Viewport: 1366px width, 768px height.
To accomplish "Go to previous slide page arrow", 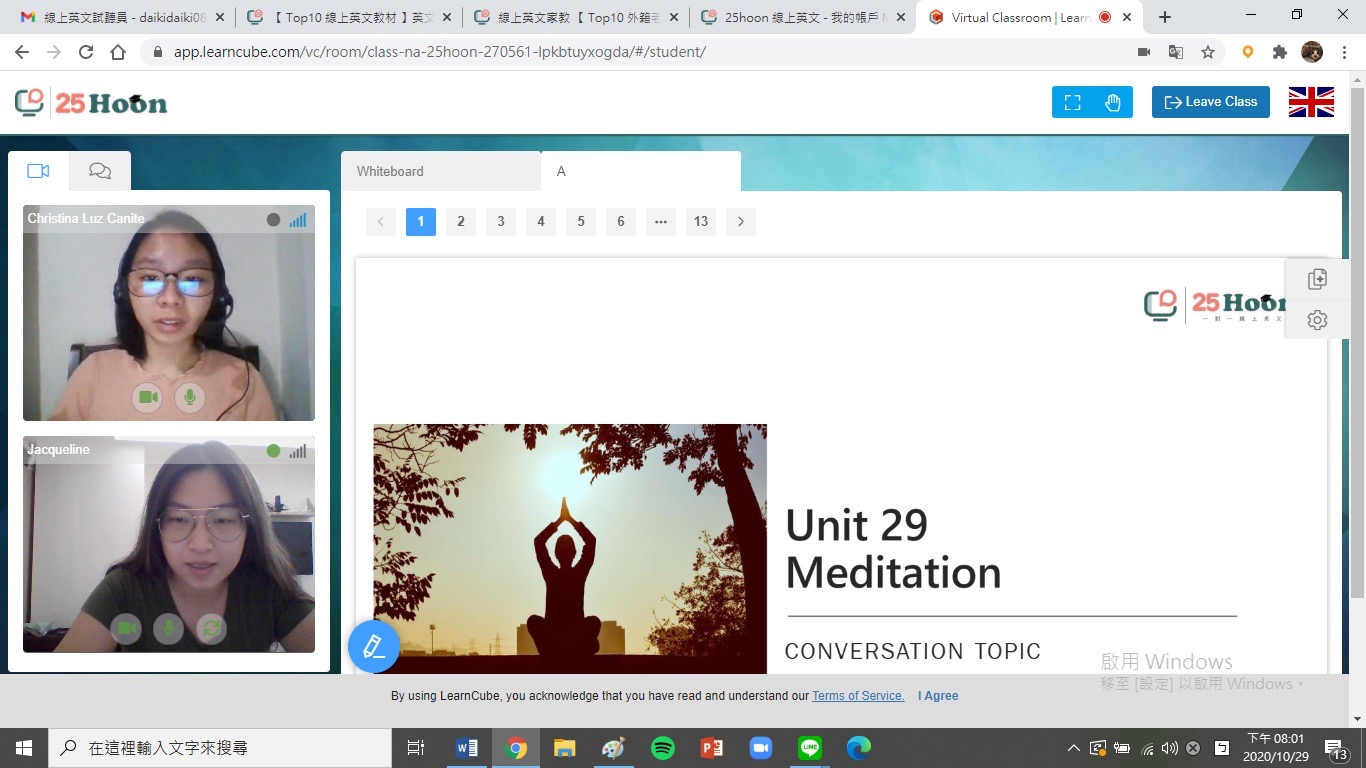I will click(381, 221).
